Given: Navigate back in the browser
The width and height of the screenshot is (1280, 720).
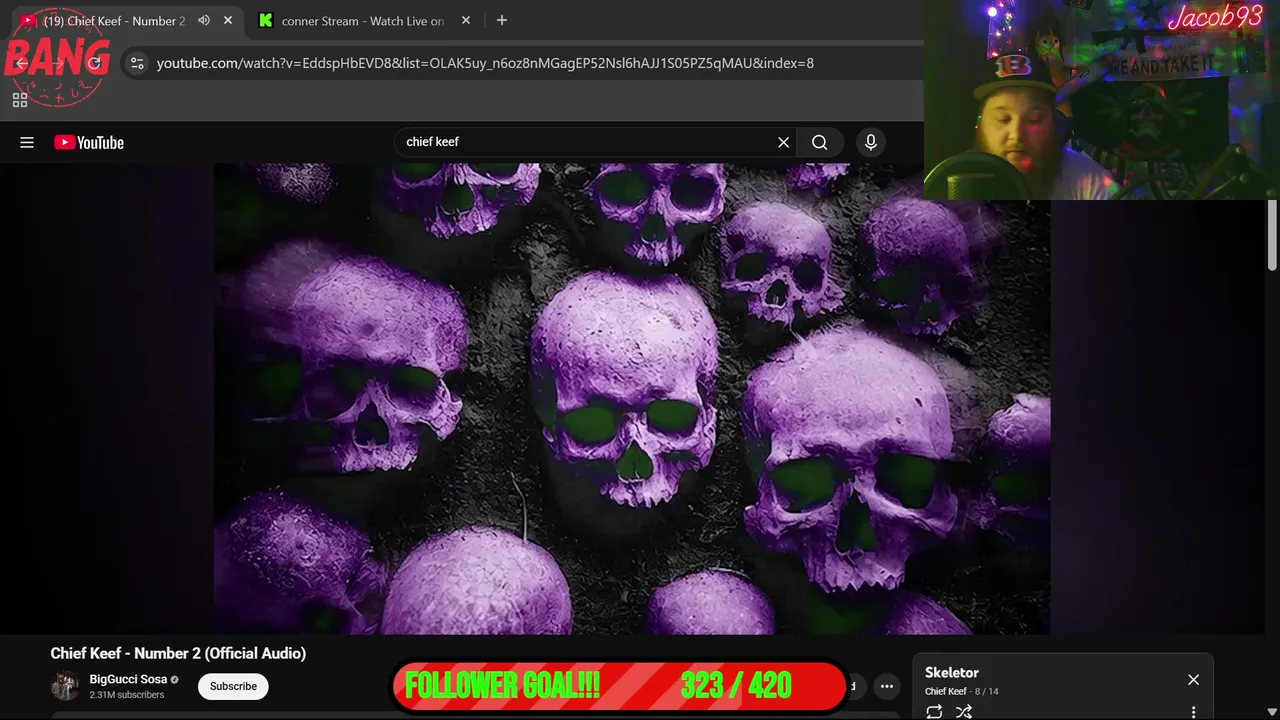Looking at the screenshot, I should [x=22, y=63].
